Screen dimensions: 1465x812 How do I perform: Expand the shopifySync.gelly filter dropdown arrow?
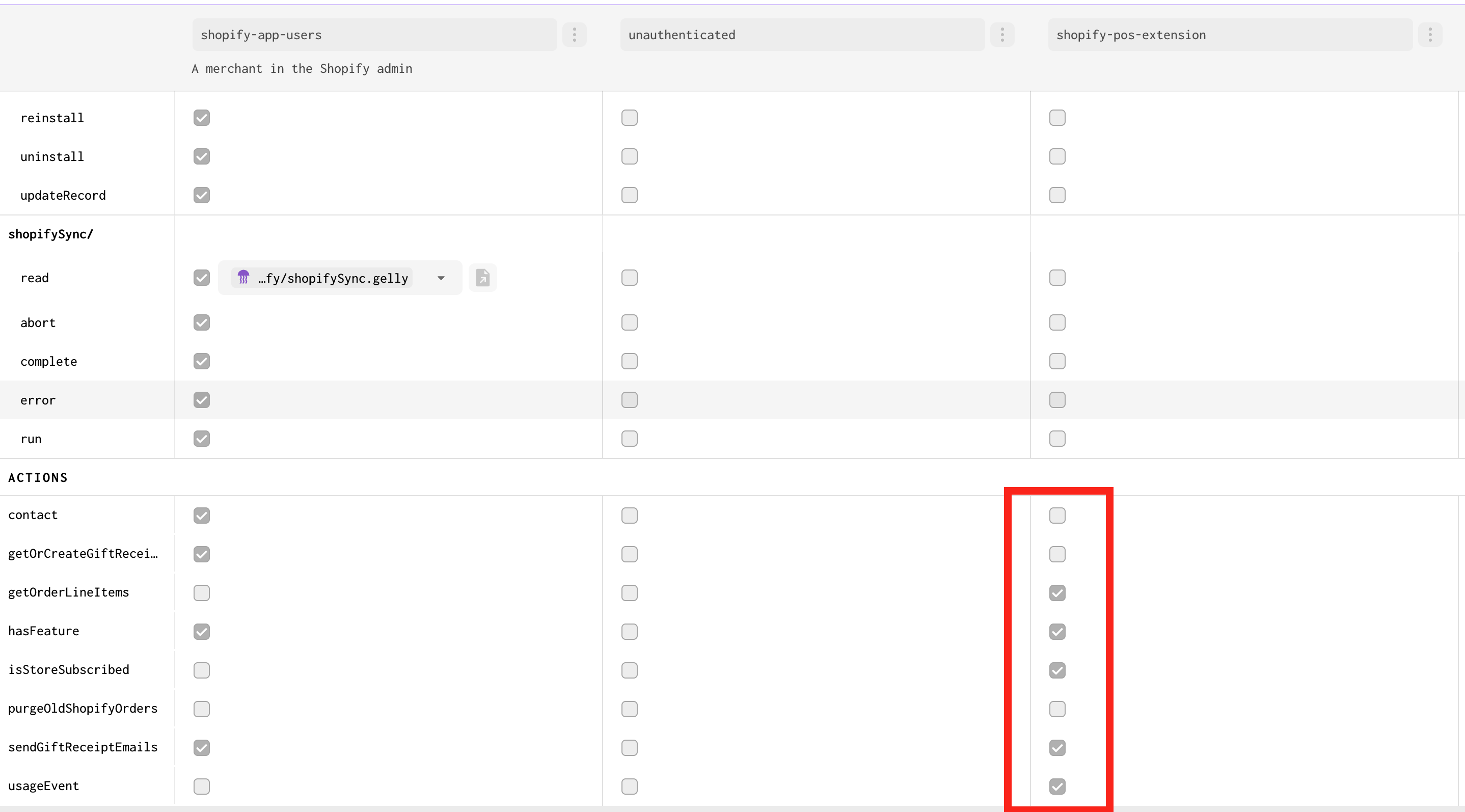tap(441, 278)
